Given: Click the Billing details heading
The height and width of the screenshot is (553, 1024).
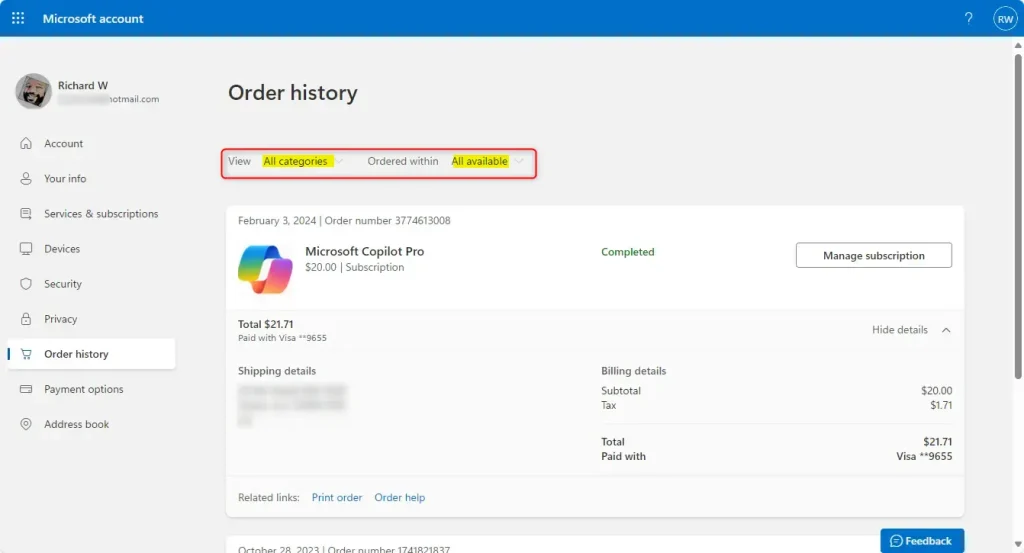Looking at the screenshot, I should click(633, 371).
